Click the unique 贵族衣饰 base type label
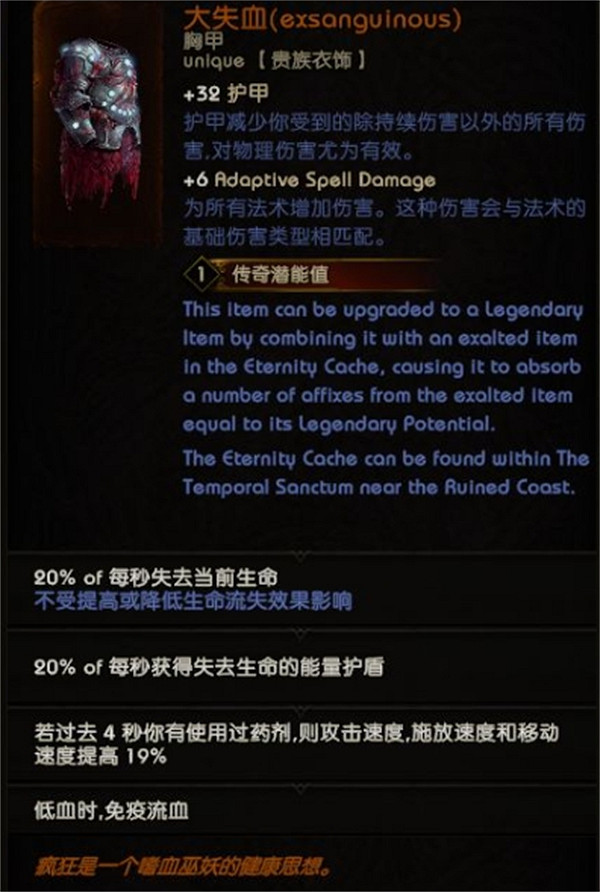 pyautogui.click(x=275, y=61)
